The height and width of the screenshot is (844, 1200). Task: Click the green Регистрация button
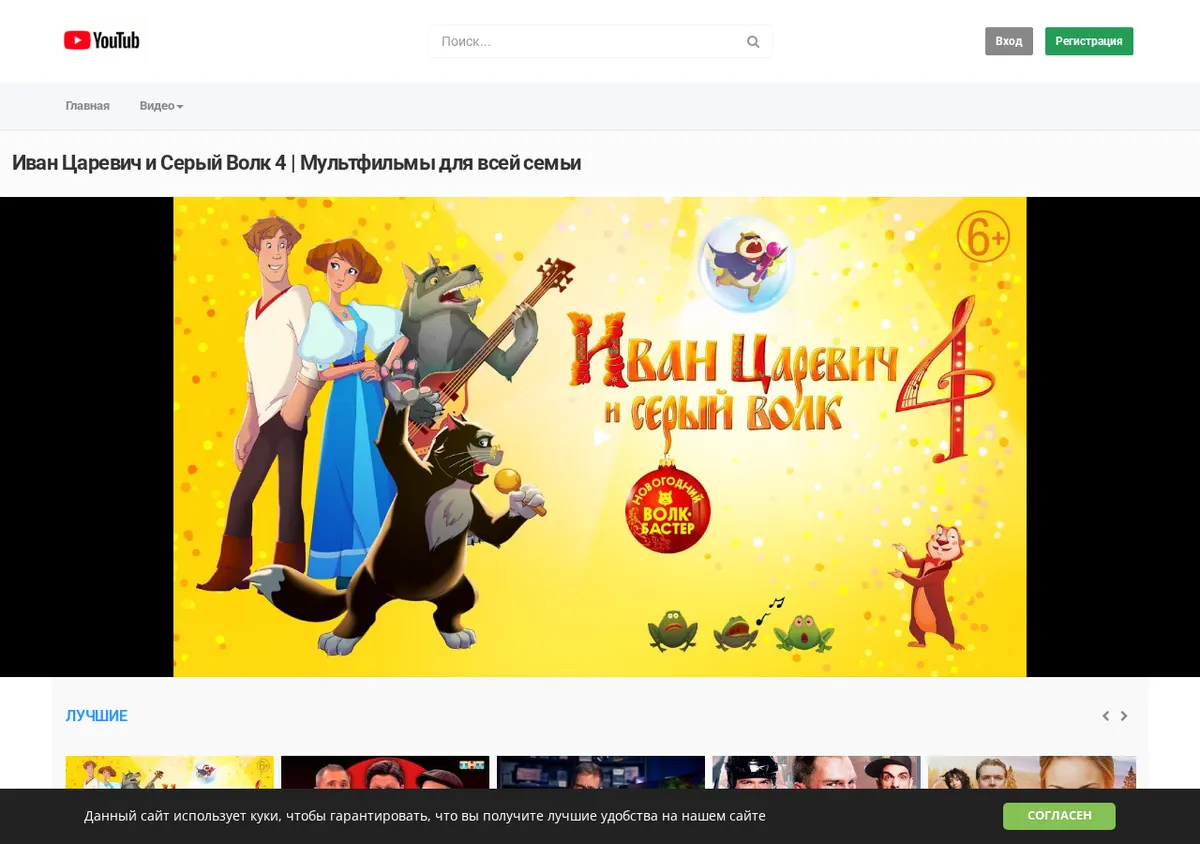click(1089, 41)
